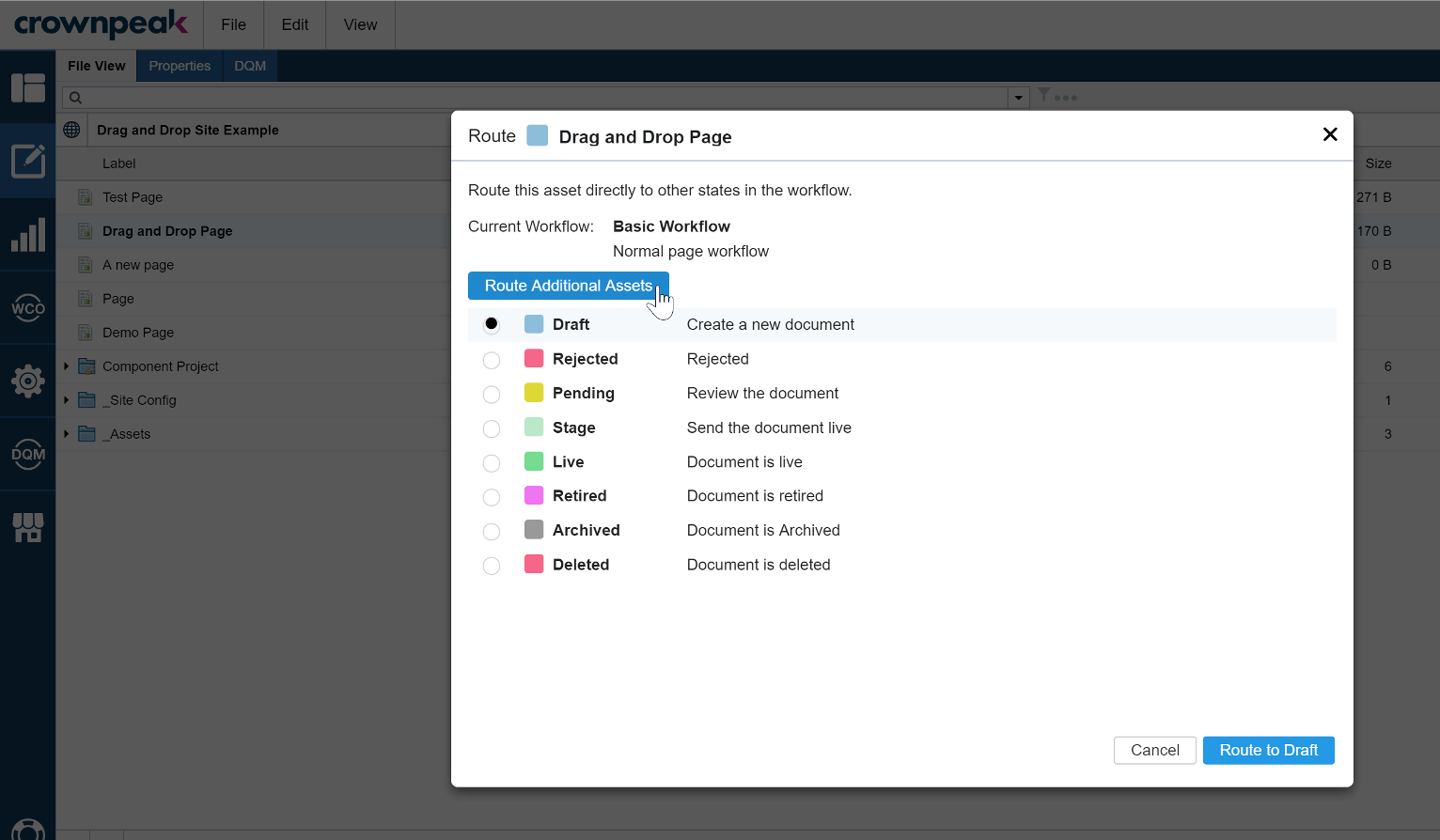Open the File menu
The image size is (1440, 840).
coord(234,24)
